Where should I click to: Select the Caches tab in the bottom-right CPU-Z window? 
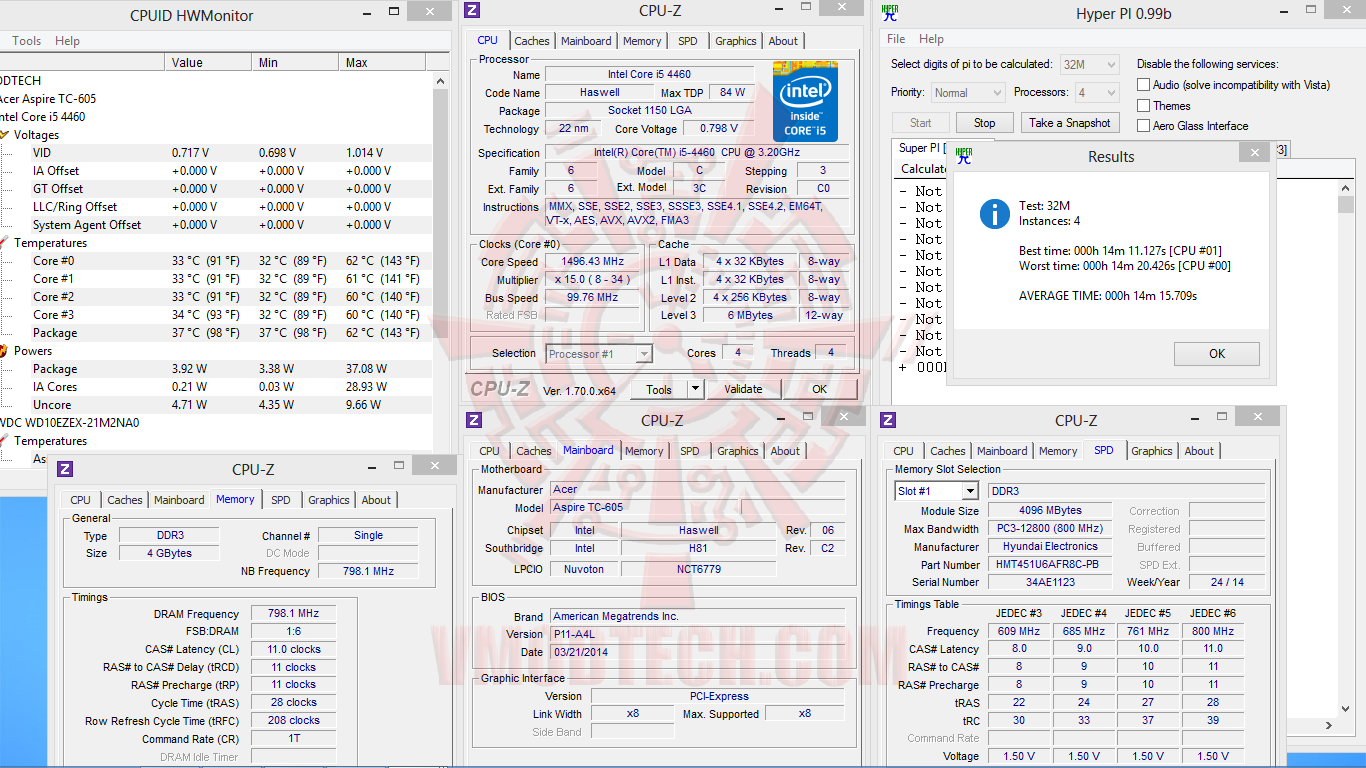click(x=948, y=451)
